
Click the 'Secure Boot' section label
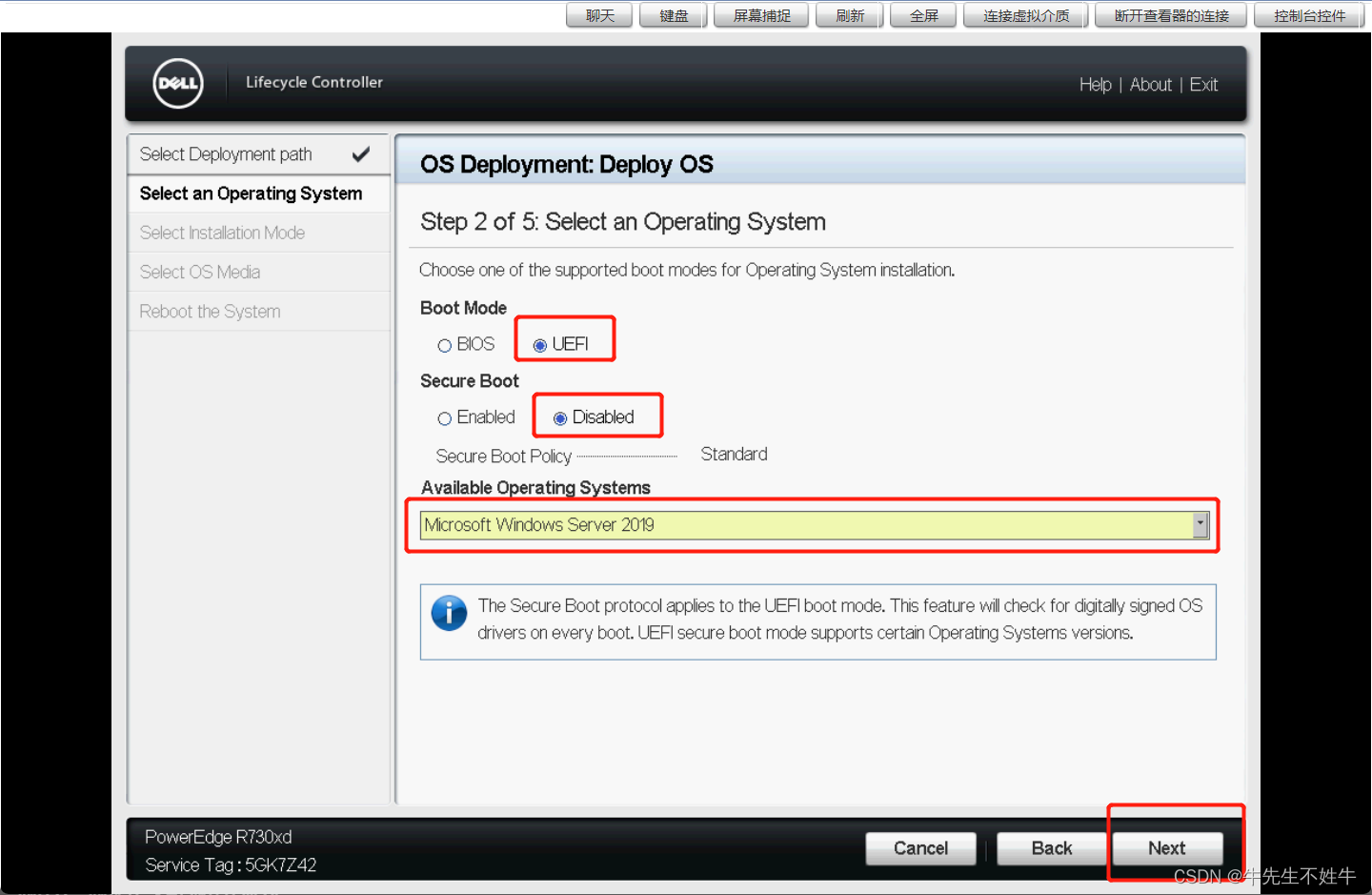tap(470, 381)
